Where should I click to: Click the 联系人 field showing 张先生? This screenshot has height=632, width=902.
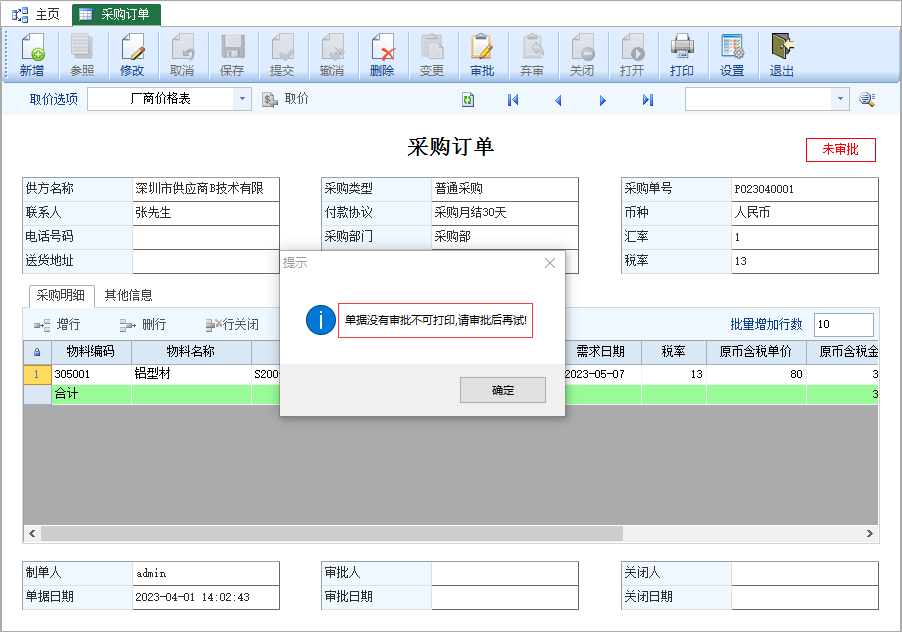tap(205, 213)
